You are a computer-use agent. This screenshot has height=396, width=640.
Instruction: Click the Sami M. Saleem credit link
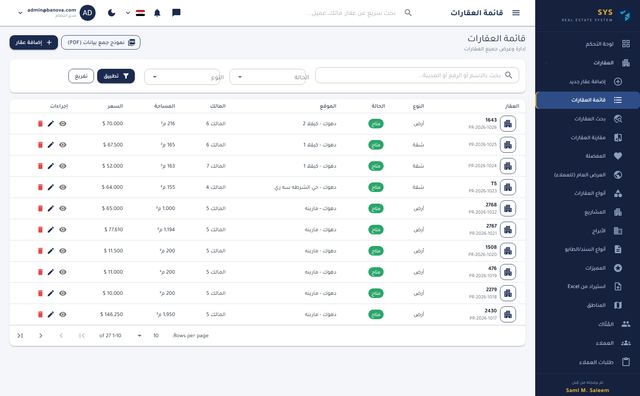tap(587, 390)
